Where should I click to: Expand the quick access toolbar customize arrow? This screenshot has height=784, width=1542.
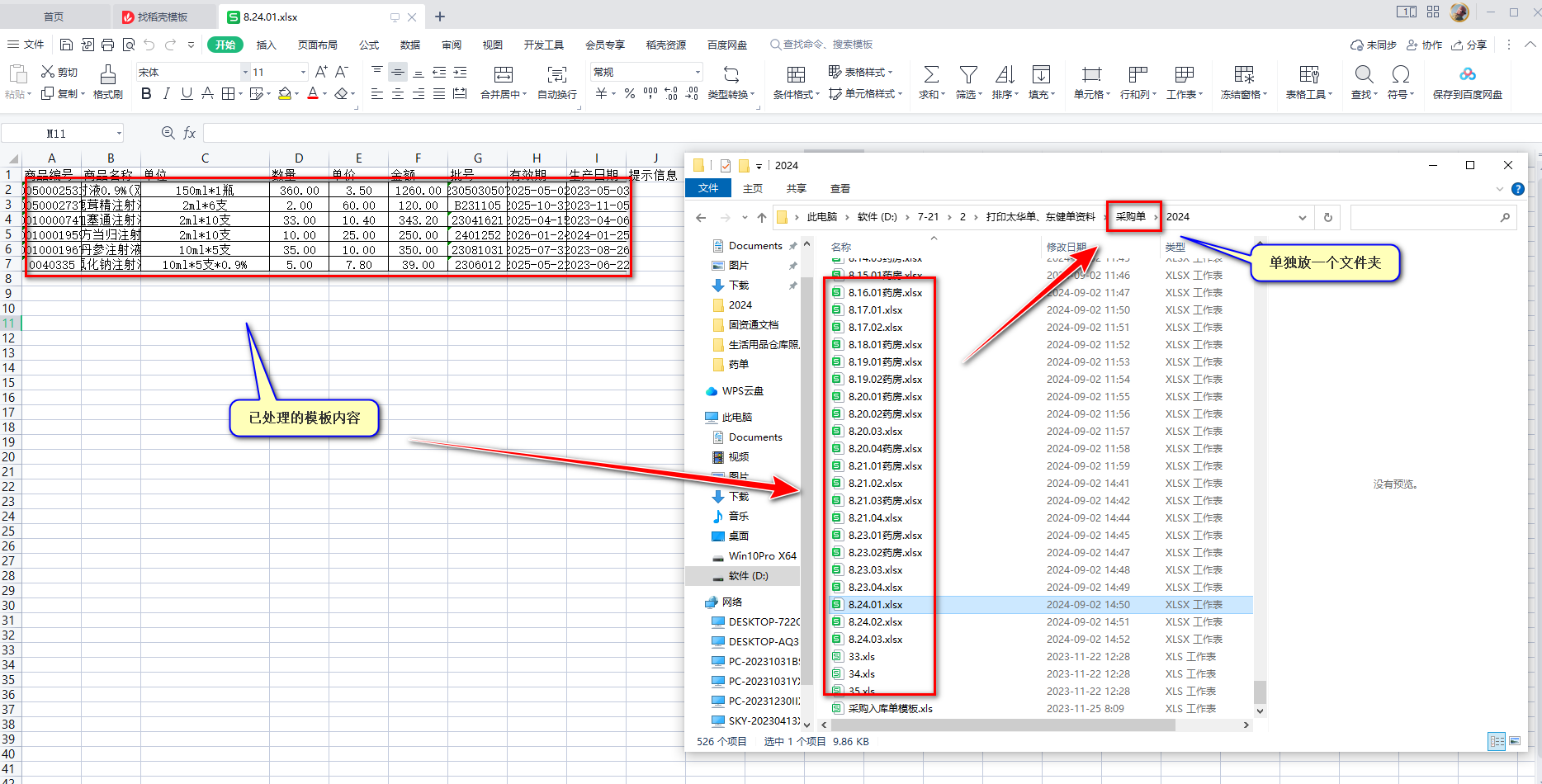tap(191, 45)
